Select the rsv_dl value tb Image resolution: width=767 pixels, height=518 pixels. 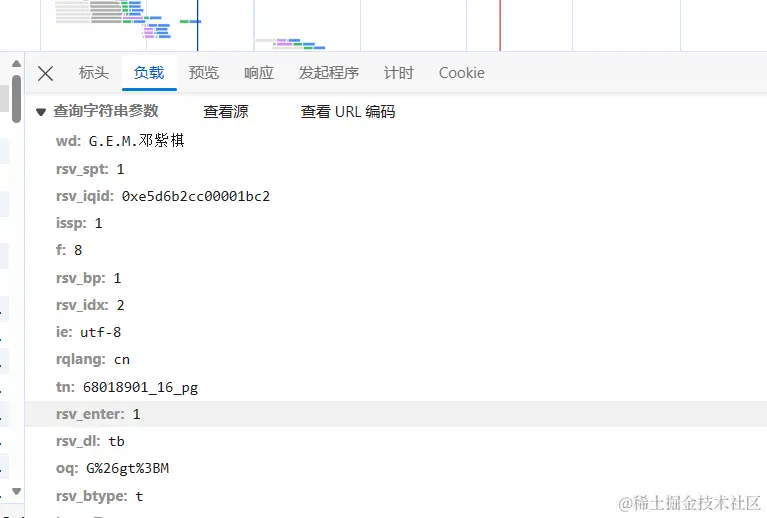pyautogui.click(x=116, y=442)
